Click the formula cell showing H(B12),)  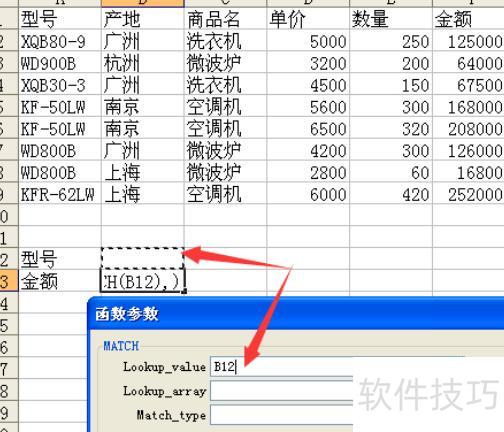143,281
